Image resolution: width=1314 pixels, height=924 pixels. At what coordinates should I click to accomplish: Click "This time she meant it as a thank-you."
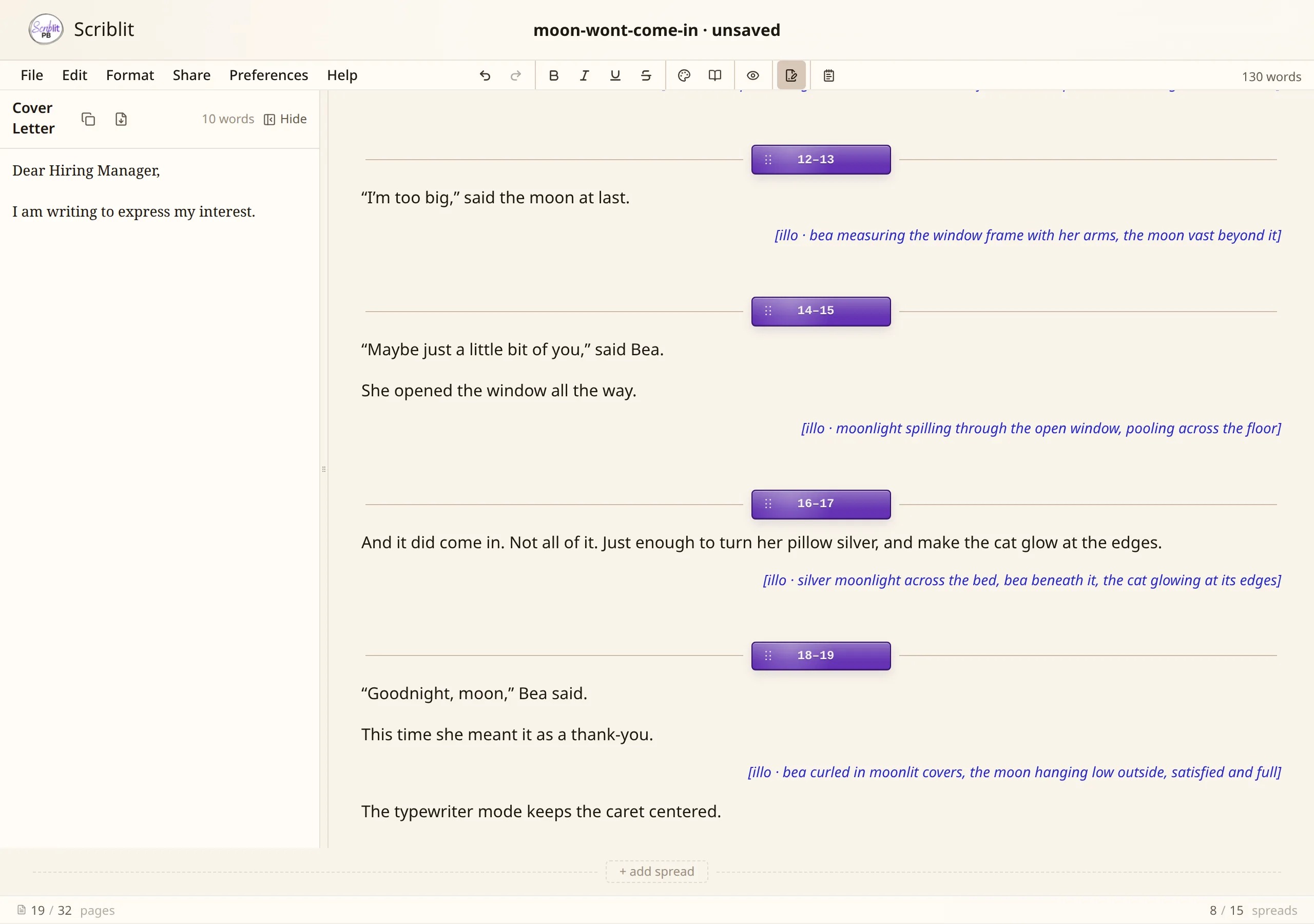pyautogui.click(x=507, y=735)
